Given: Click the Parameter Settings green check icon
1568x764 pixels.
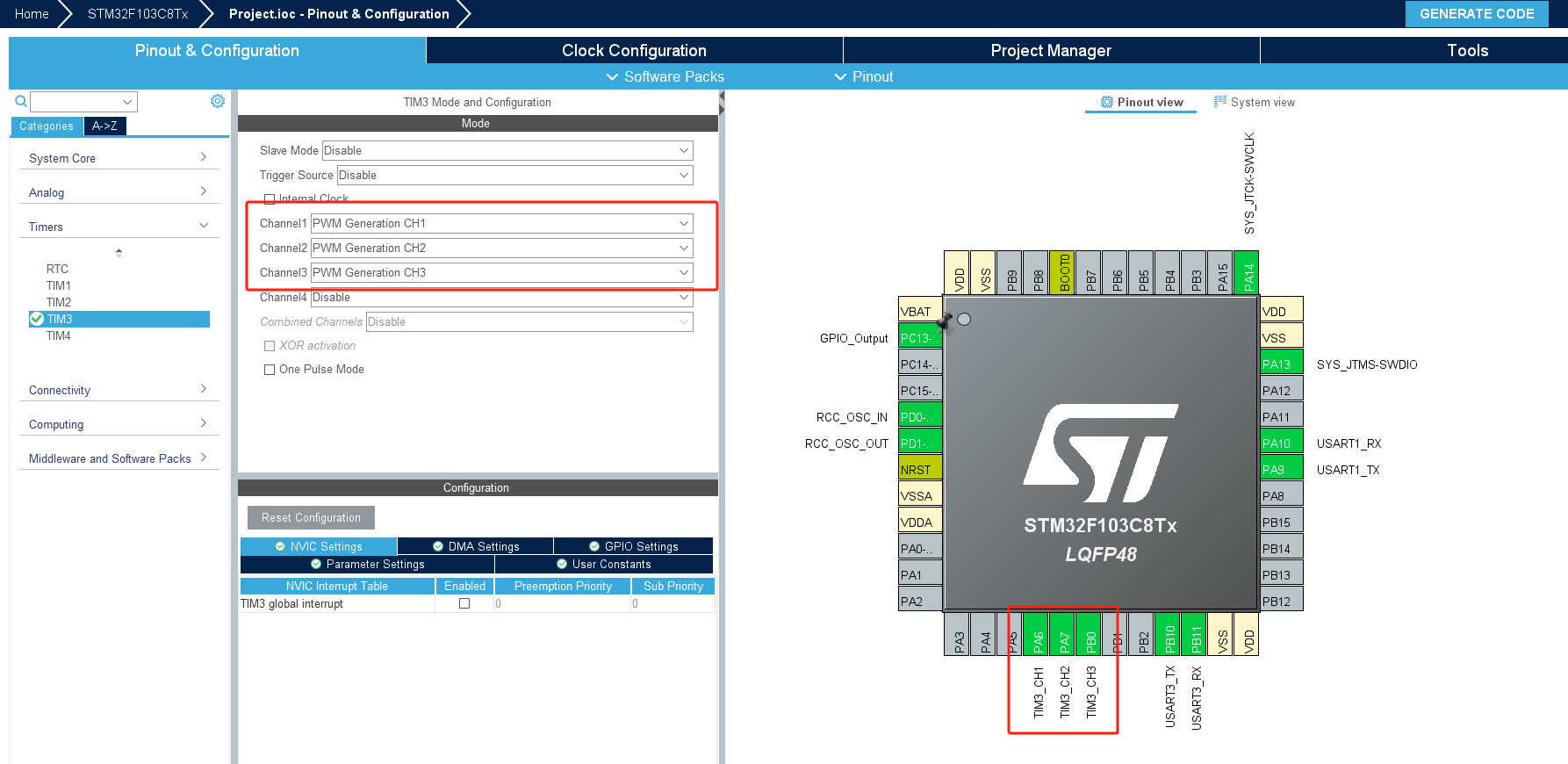Looking at the screenshot, I should pos(316,564).
